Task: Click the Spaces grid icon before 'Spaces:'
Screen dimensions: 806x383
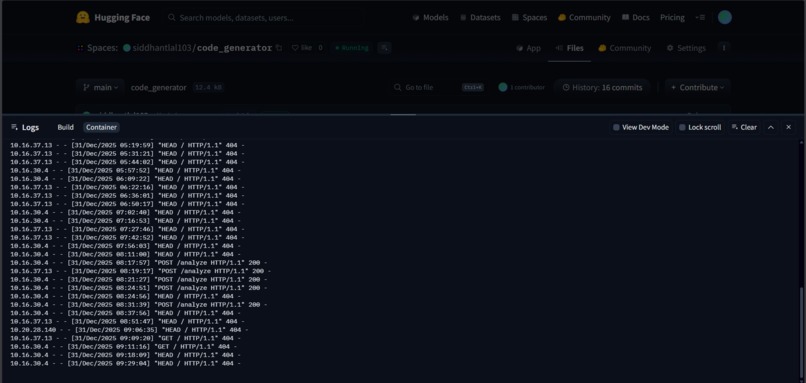Action: [x=80, y=48]
